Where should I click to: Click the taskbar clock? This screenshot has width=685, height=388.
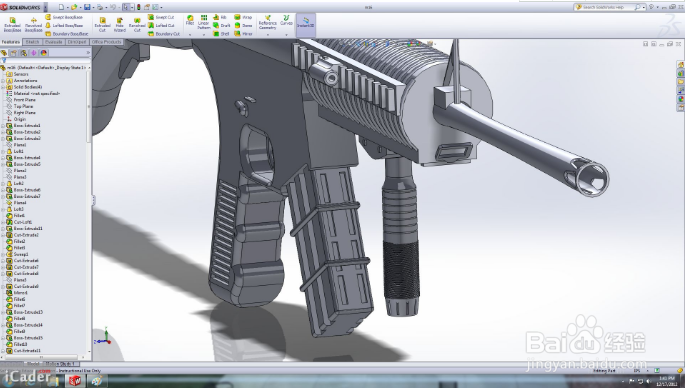click(x=666, y=381)
